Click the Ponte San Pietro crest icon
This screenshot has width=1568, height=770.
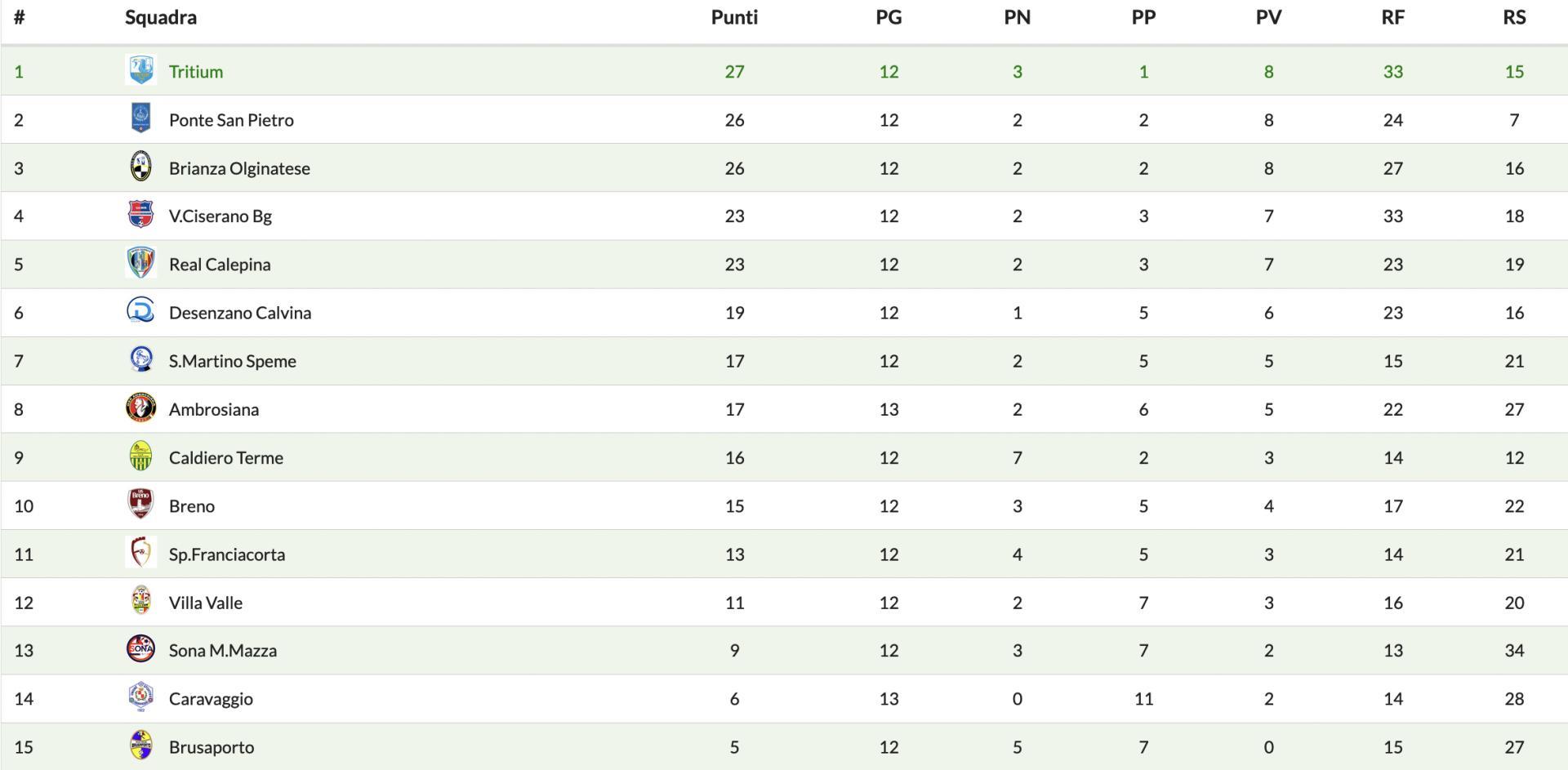(140, 118)
